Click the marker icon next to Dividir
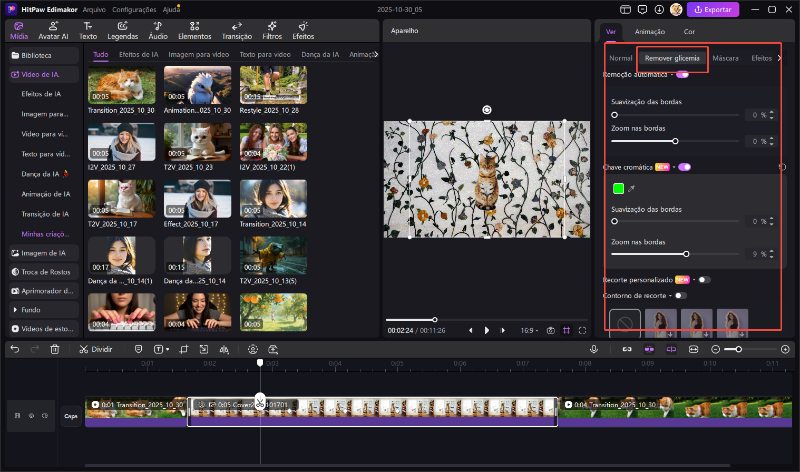Screen dimensions: 800x472 click(x=138, y=349)
